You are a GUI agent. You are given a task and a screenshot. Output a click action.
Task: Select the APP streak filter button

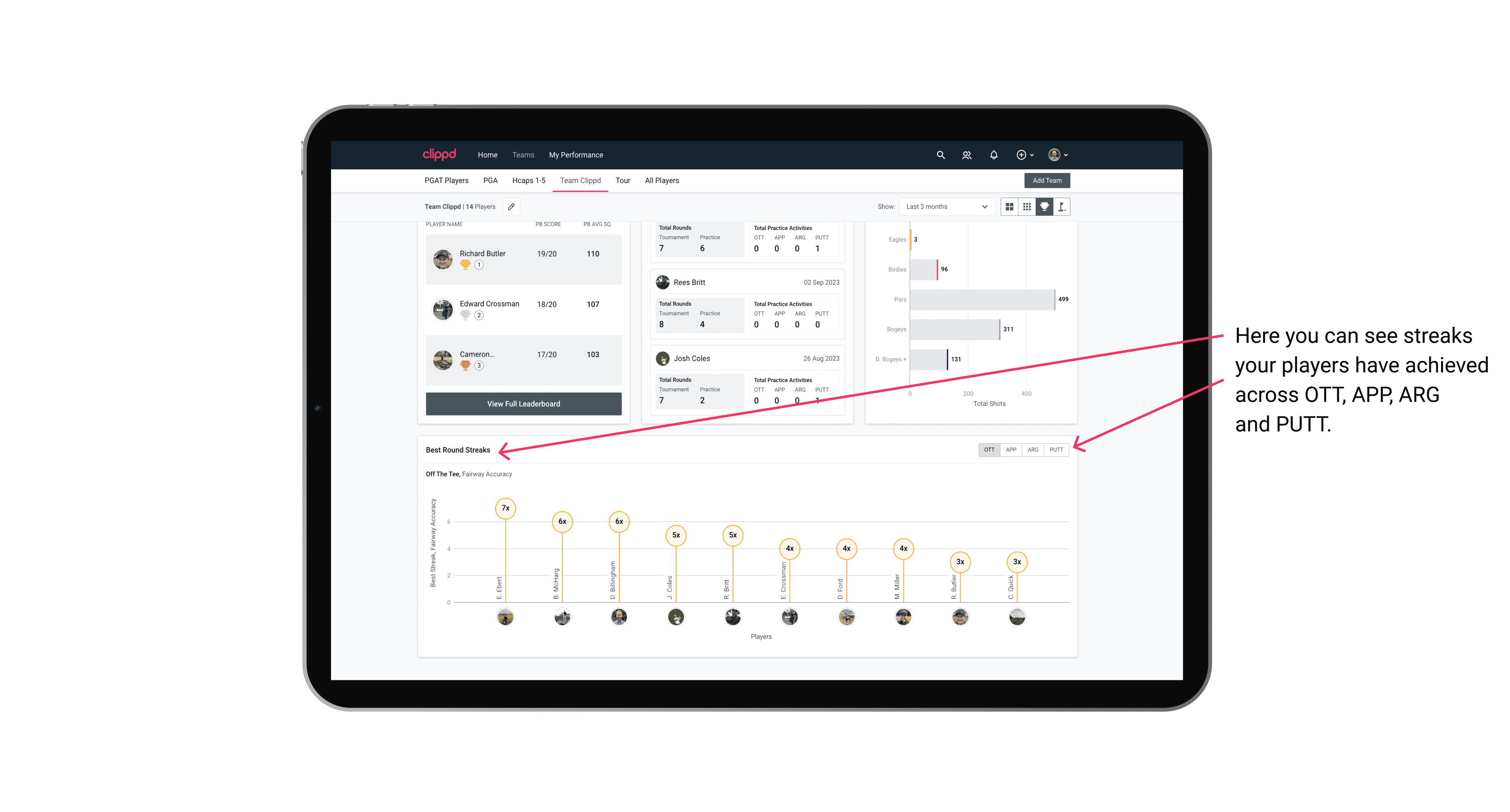click(1010, 449)
